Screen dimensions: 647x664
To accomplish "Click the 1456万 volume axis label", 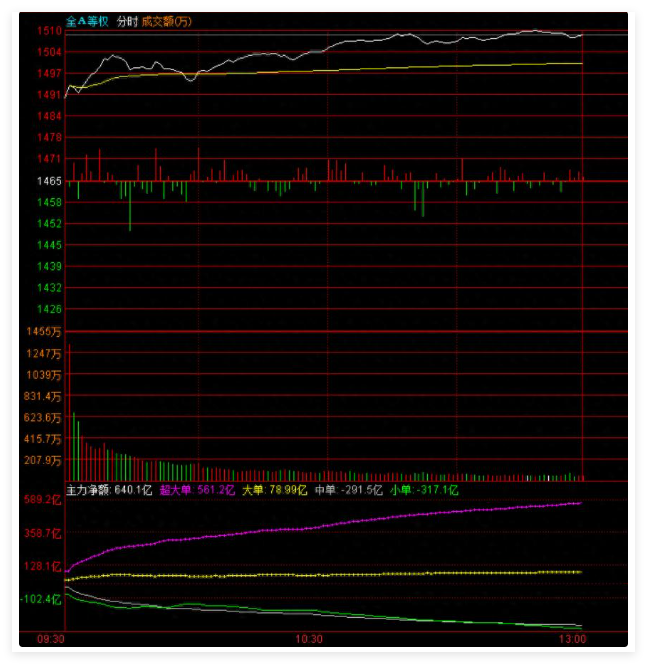I will tap(44, 331).
